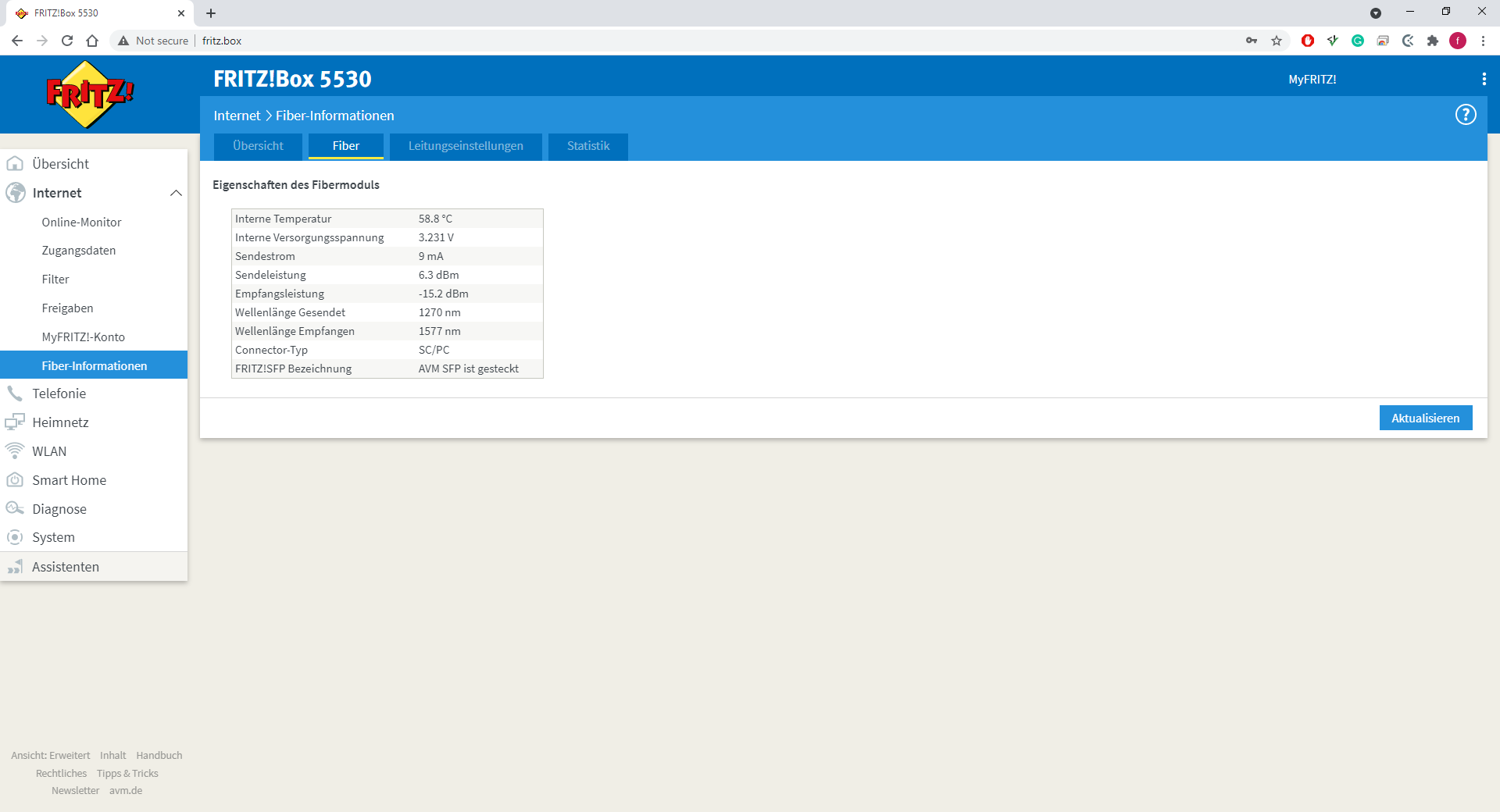Open the Inhalt footer link
Screen dimensions: 1500x812
point(112,755)
